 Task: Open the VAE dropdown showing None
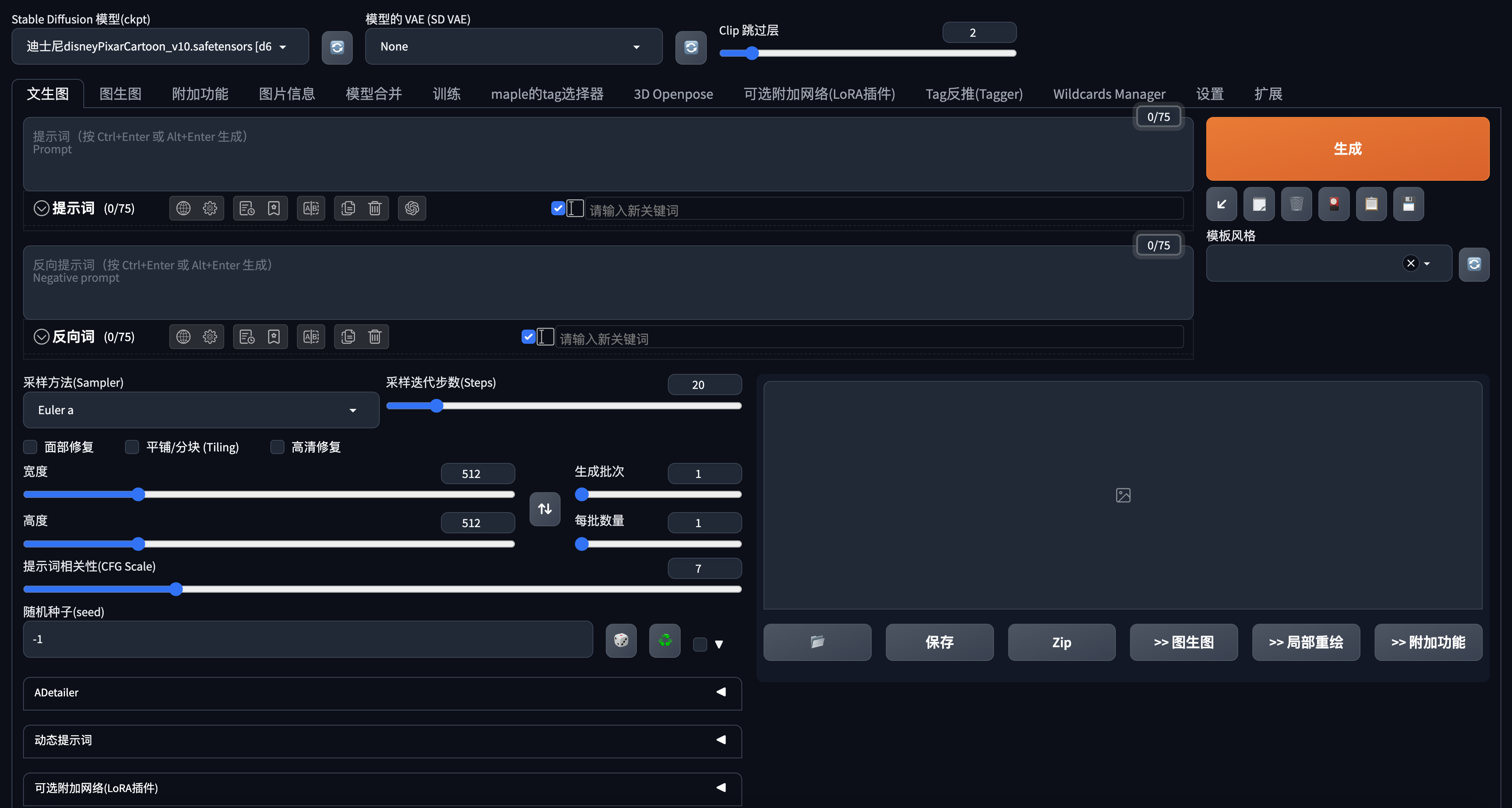click(513, 47)
